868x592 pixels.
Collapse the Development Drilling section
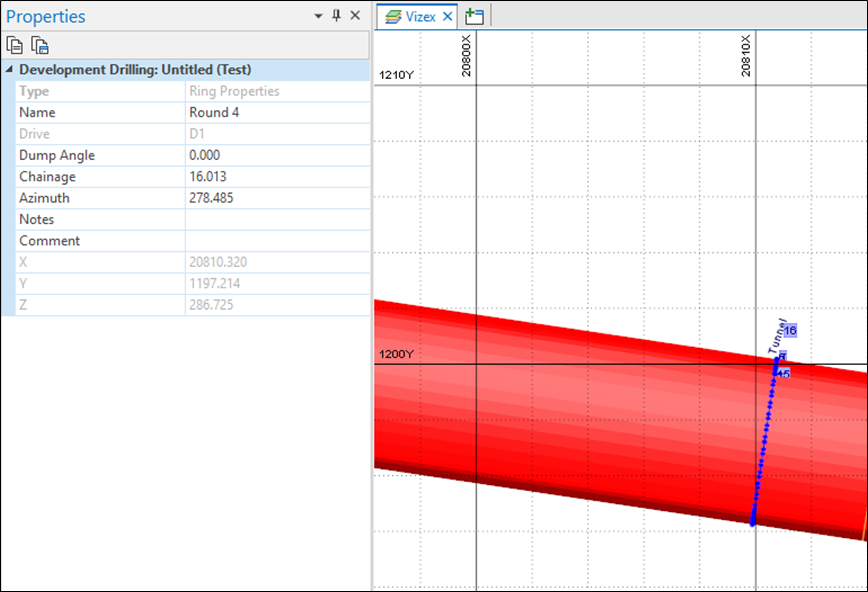pyautogui.click(x=9, y=70)
